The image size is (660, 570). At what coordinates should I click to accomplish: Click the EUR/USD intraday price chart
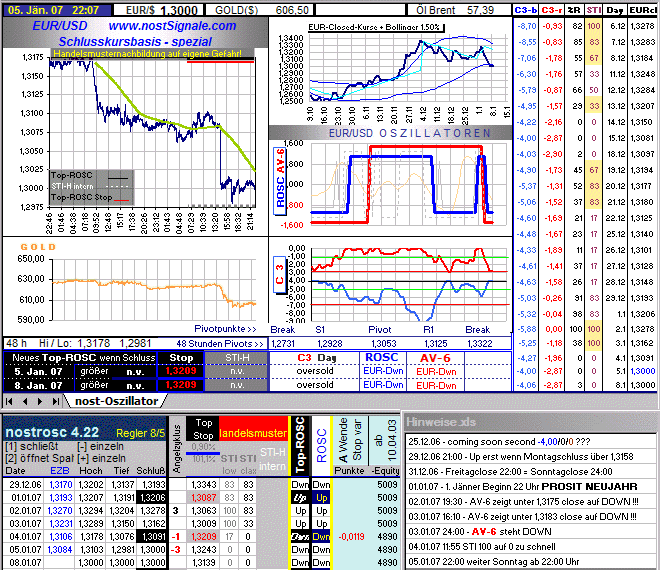click(152, 133)
